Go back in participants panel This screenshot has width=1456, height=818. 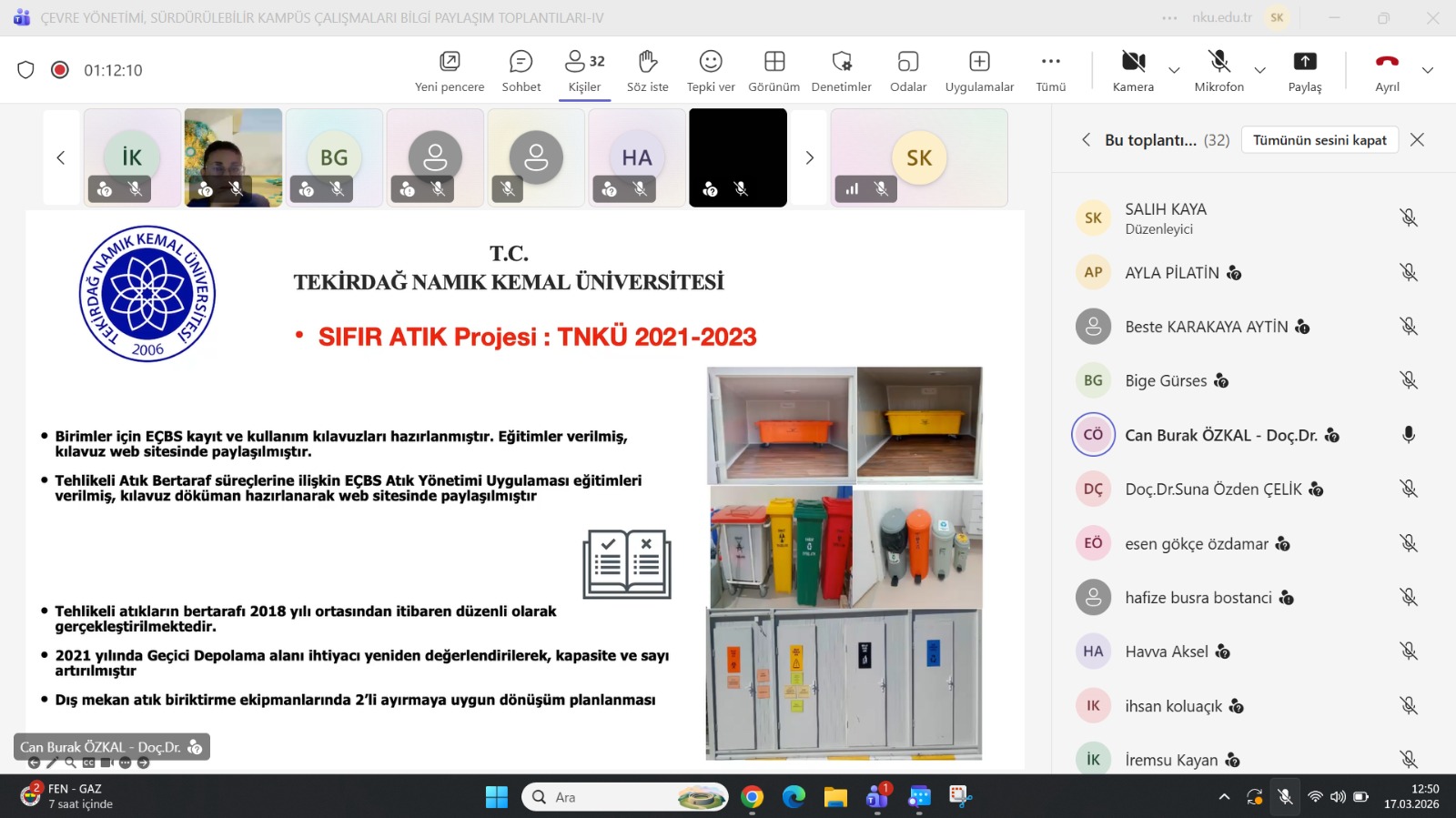(x=1086, y=139)
